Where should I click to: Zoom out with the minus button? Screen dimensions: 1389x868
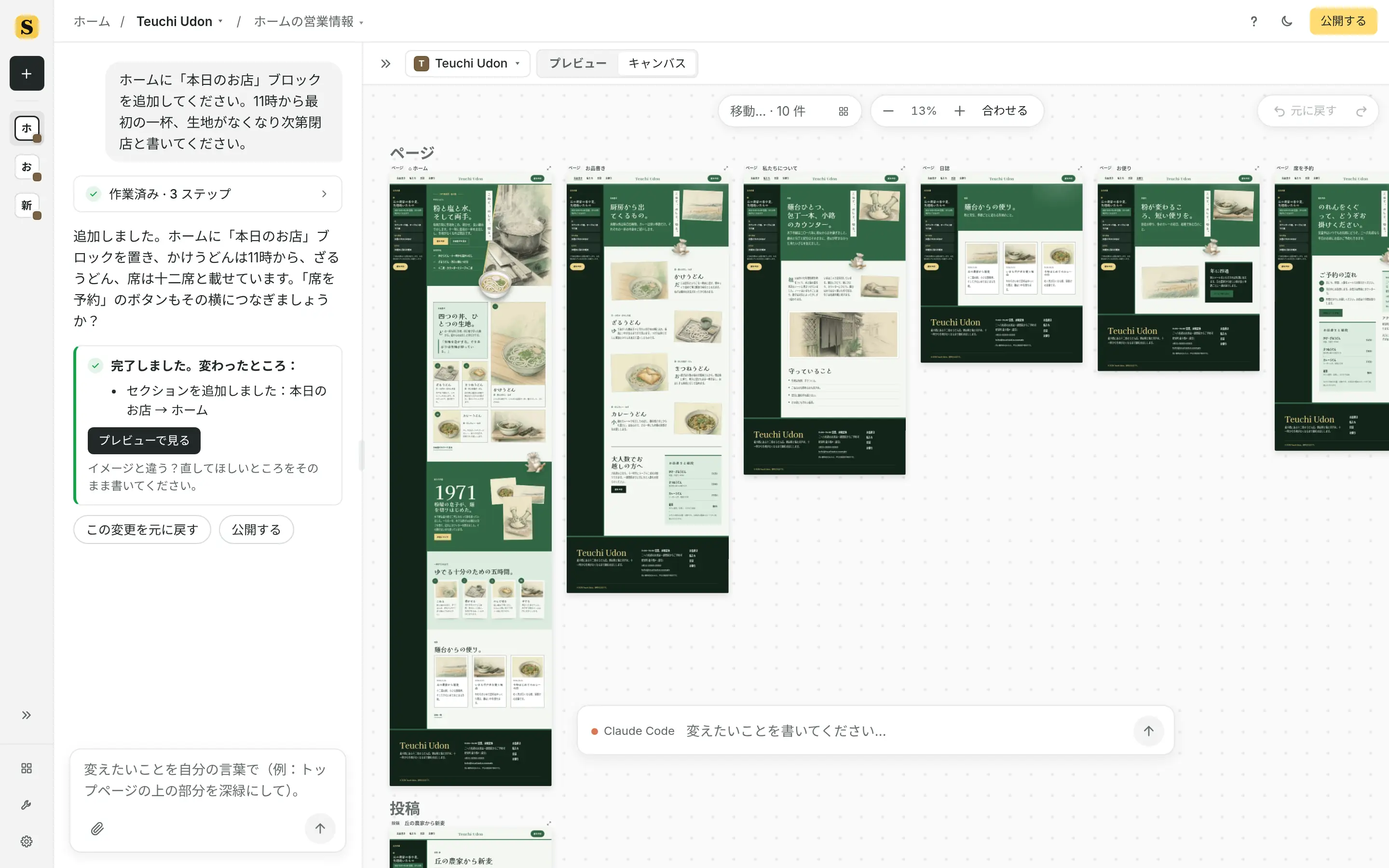pos(888,111)
